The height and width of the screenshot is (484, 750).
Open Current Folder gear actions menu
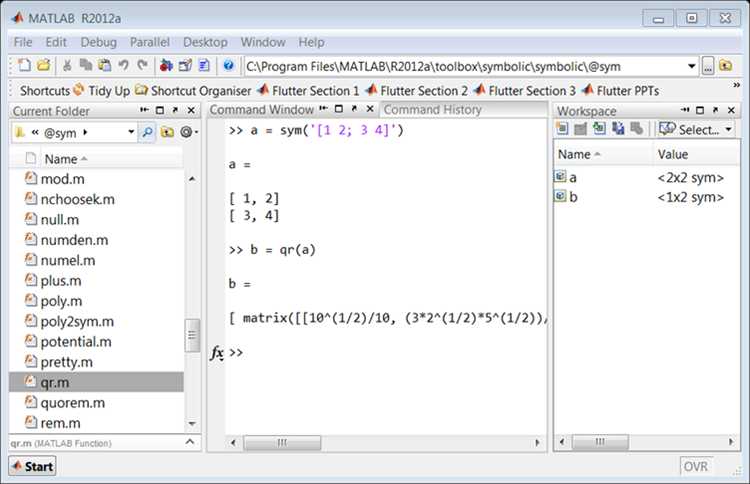click(188, 132)
